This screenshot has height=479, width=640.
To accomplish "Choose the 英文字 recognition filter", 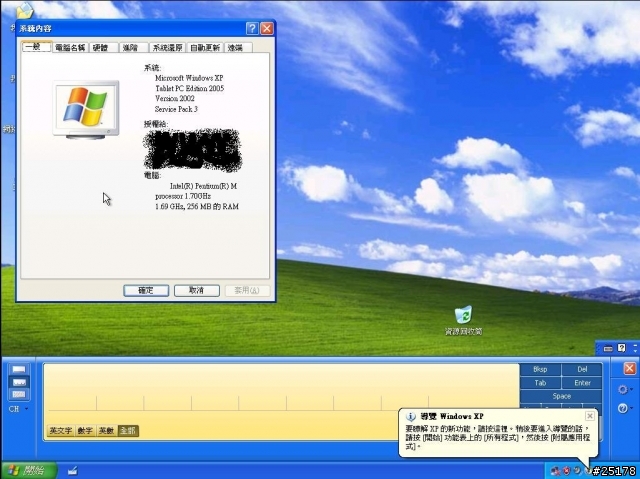I will (61, 430).
